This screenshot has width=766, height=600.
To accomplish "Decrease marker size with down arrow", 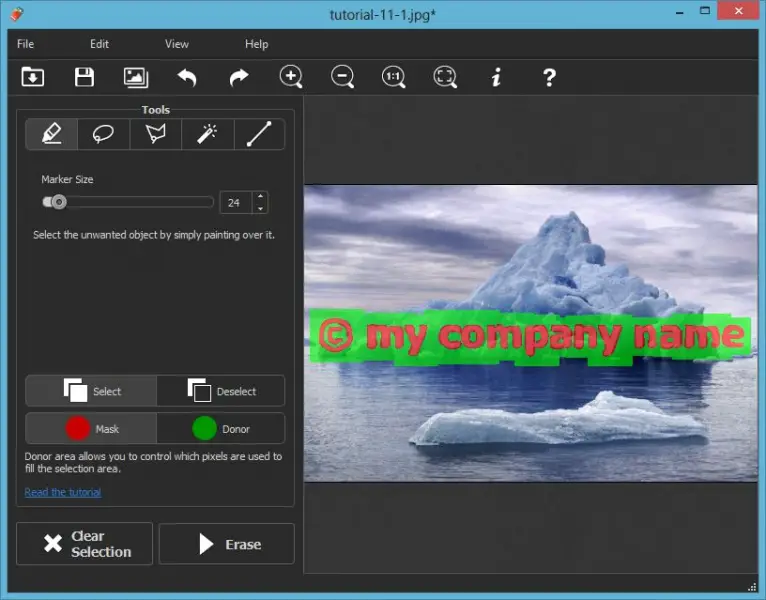I will pos(260,208).
